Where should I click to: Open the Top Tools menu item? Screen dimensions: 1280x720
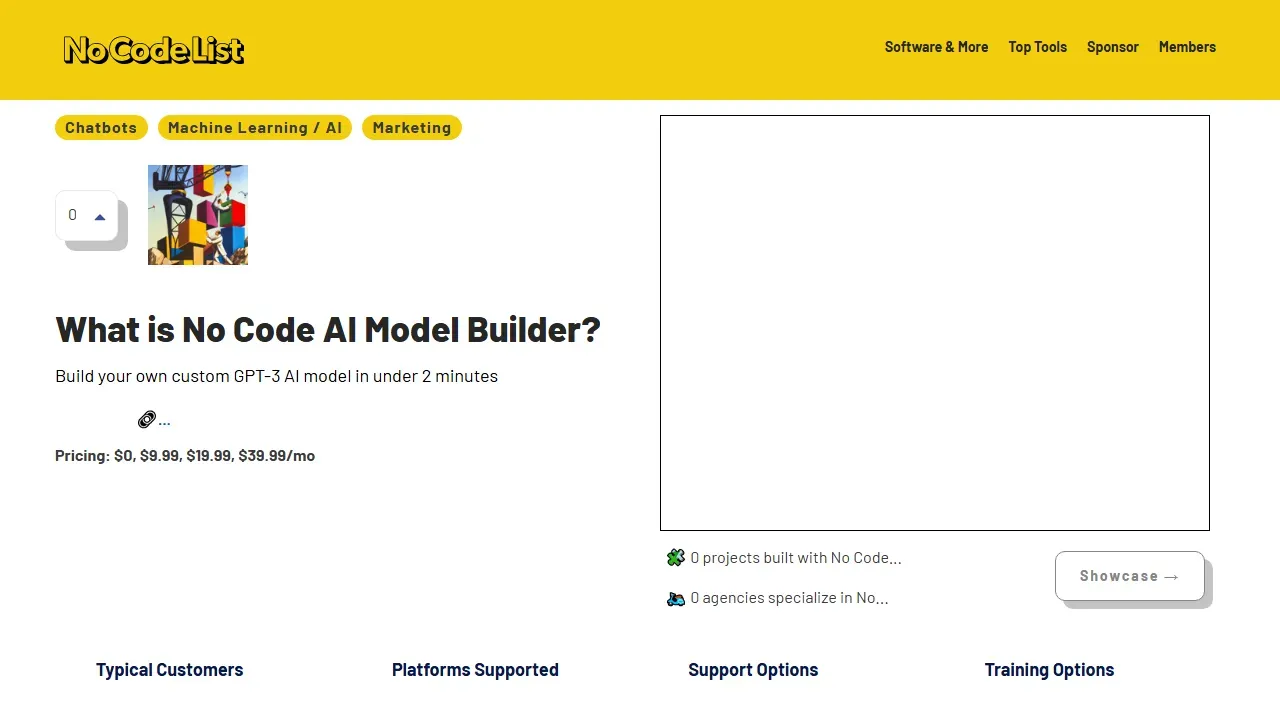pos(1037,47)
